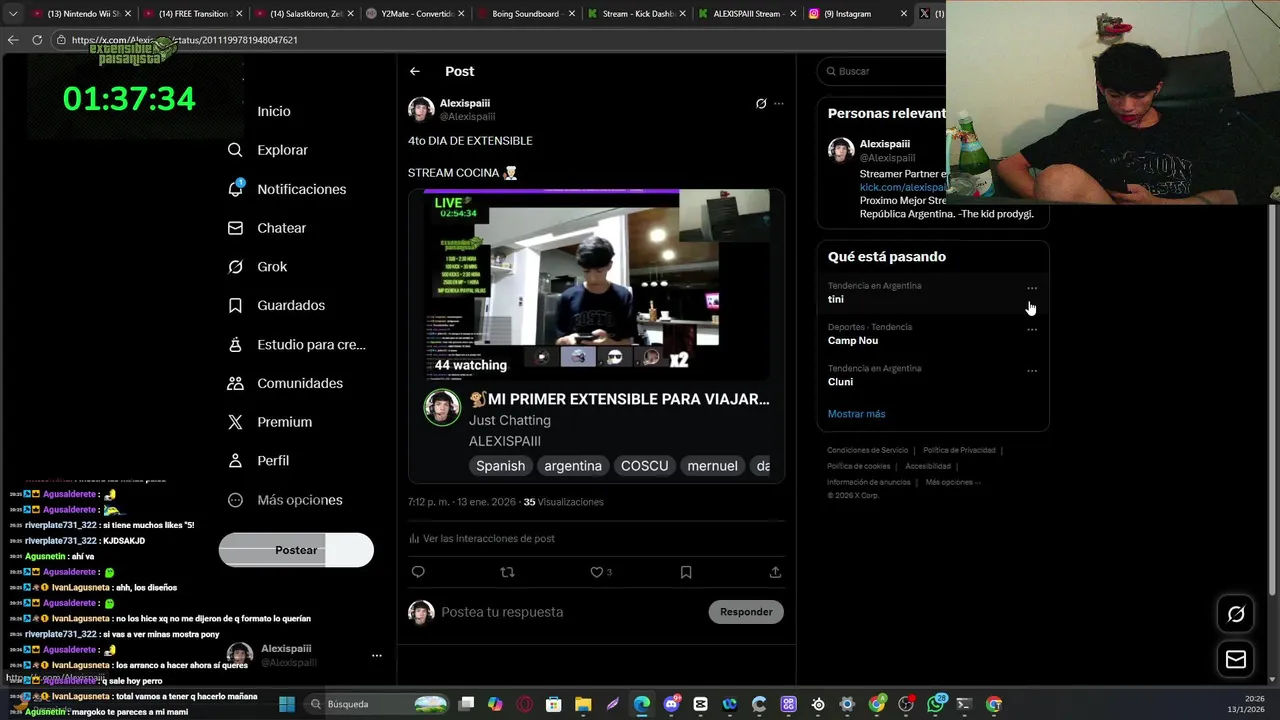The width and height of the screenshot is (1280, 720).
Task: Click the Grok logo icon in sidebar
Action: (235, 267)
